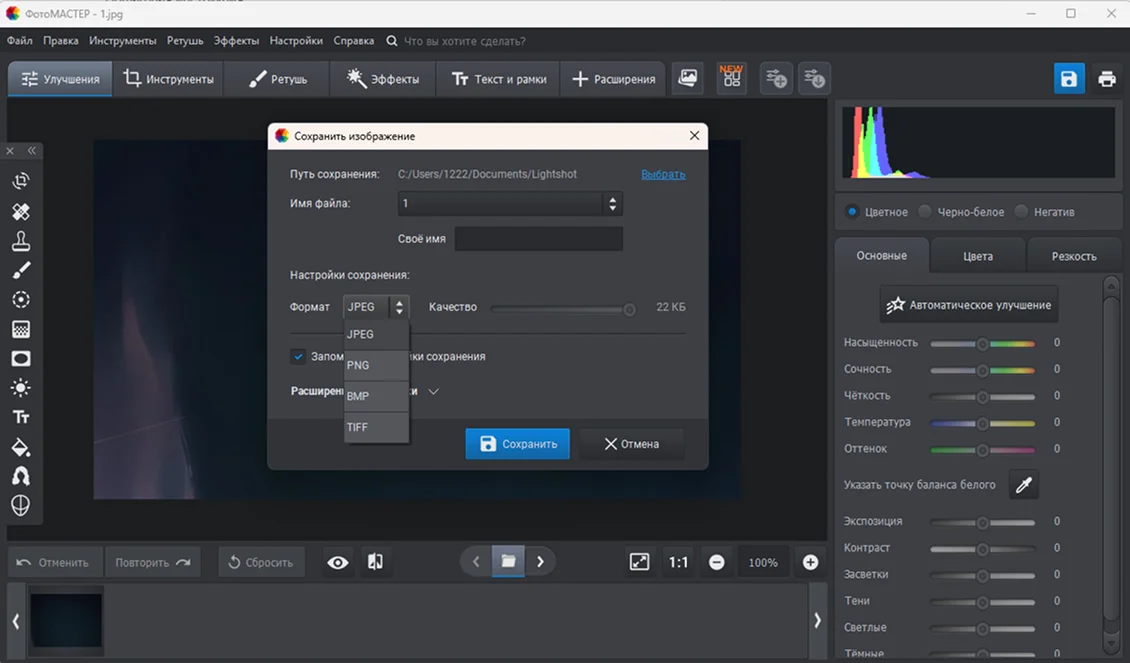Collapse left tool panel with double chevron
Screen dimensions: 1130x663
(x=32, y=151)
